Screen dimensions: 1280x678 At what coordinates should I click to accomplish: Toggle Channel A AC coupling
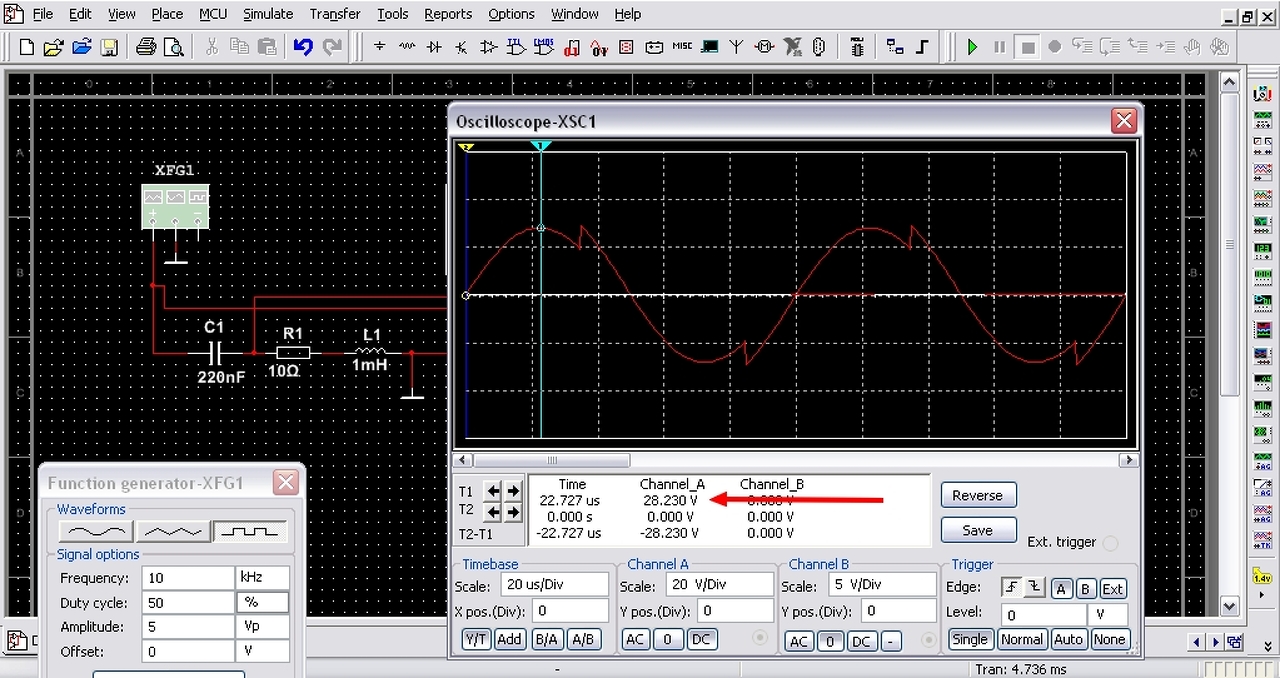(x=636, y=639)
